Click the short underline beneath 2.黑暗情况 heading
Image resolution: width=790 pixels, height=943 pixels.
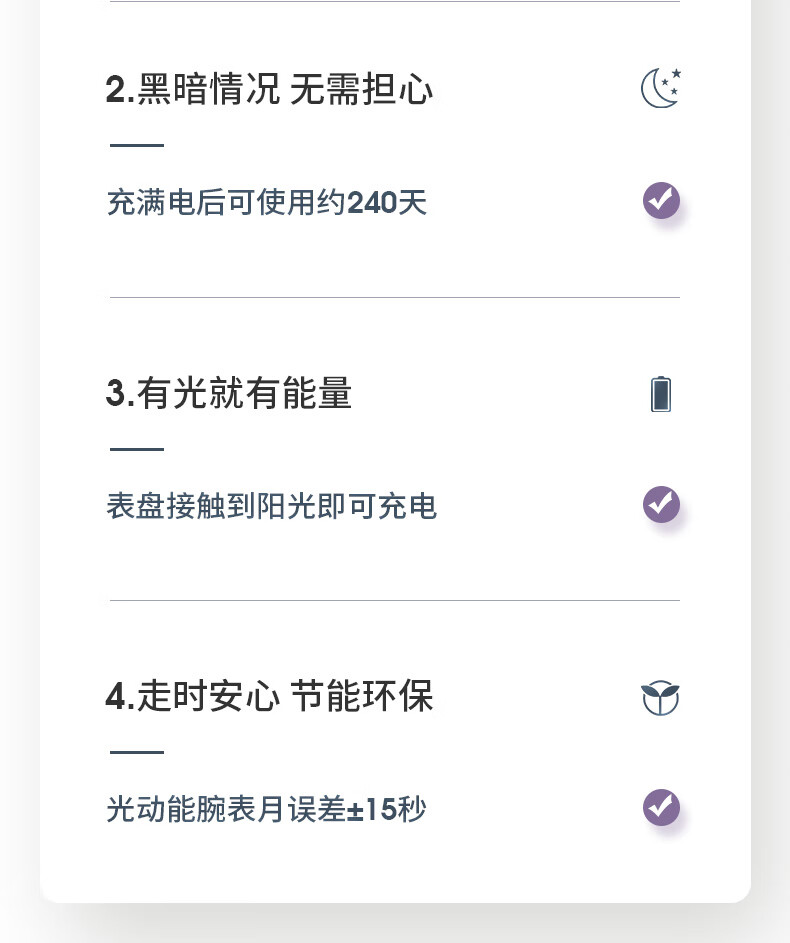137,146
